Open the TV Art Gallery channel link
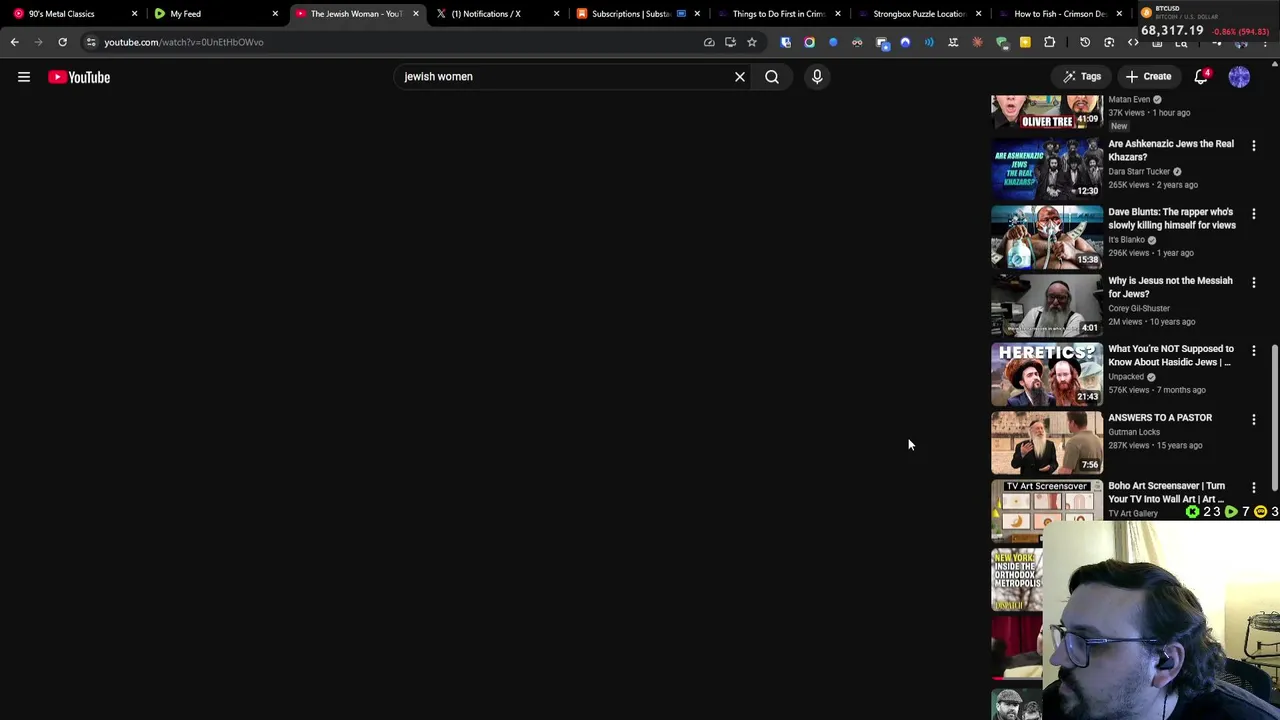The width and height of the screenshot is (1280, 720). [x=1133, y=514]
